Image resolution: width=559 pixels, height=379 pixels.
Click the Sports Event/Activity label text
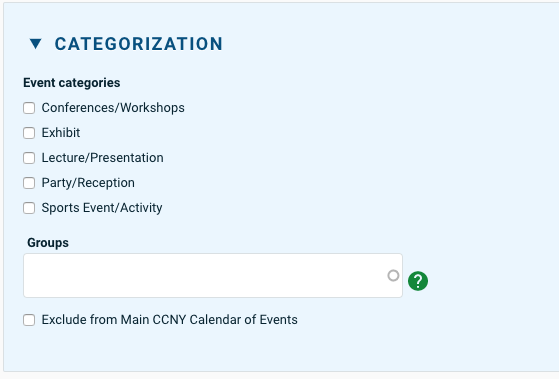click(x=102, y=208)
